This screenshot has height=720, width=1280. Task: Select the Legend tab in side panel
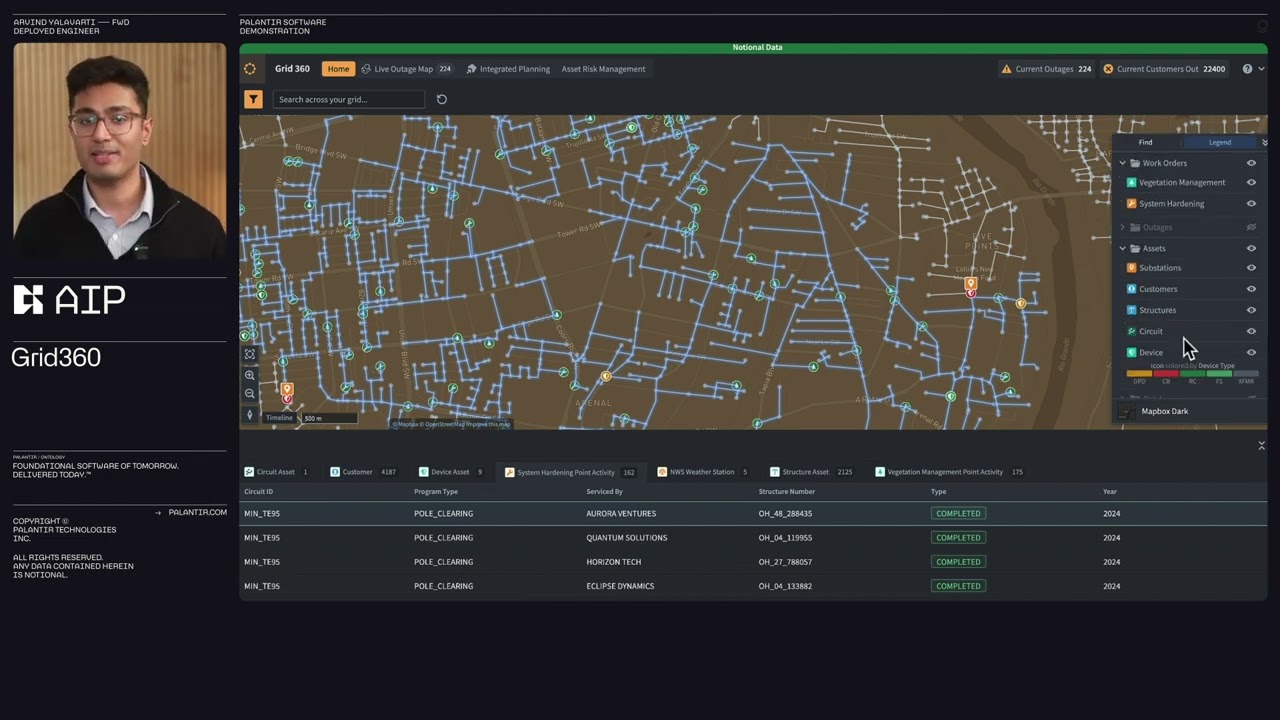click(x=1220, y=142)
